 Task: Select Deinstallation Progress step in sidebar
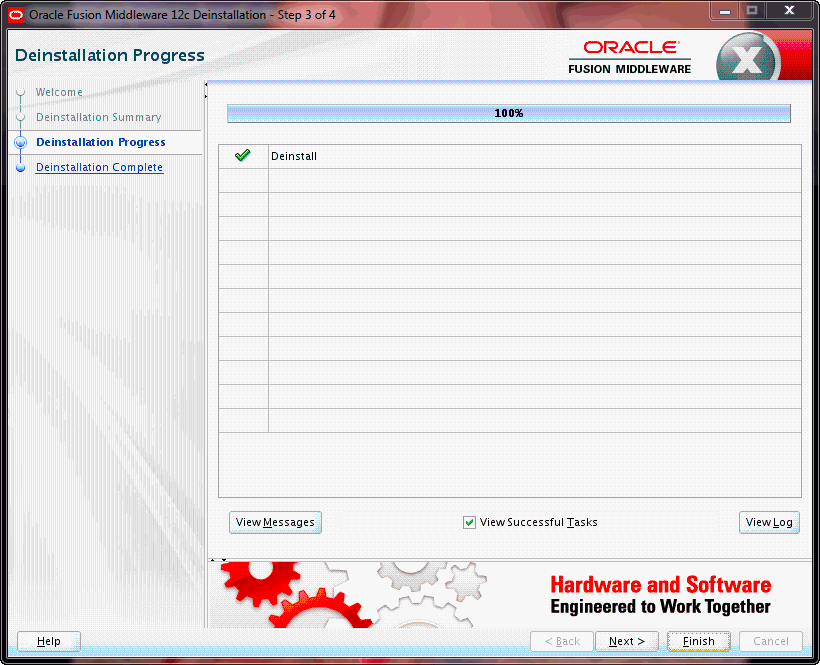(100, 142)
